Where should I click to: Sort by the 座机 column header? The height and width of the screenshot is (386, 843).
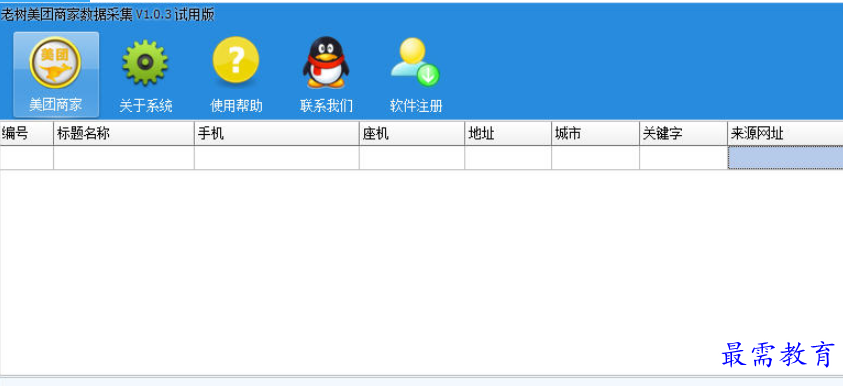click(412, 134)
